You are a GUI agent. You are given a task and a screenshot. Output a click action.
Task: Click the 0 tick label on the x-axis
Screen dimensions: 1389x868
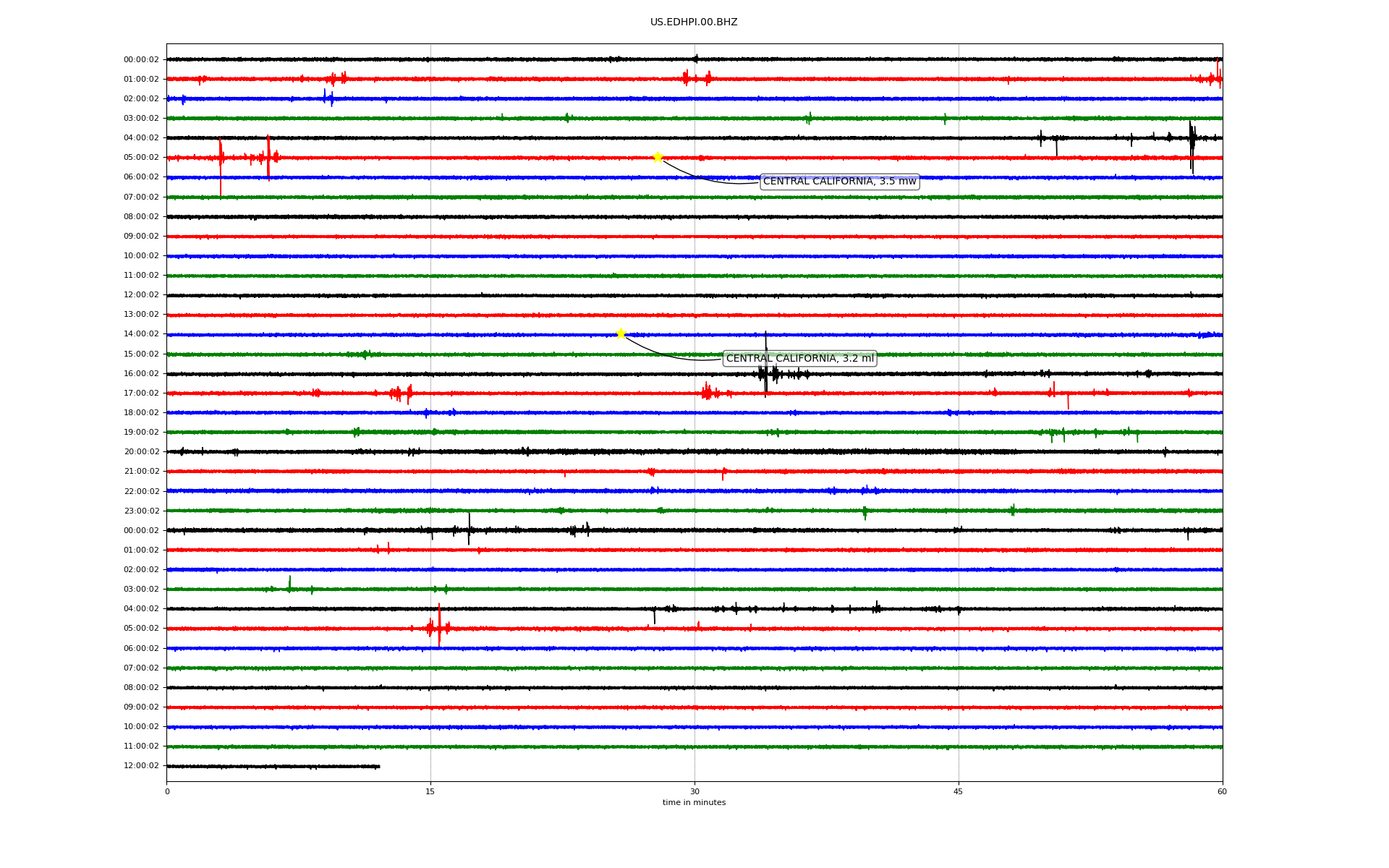point(167,791)
